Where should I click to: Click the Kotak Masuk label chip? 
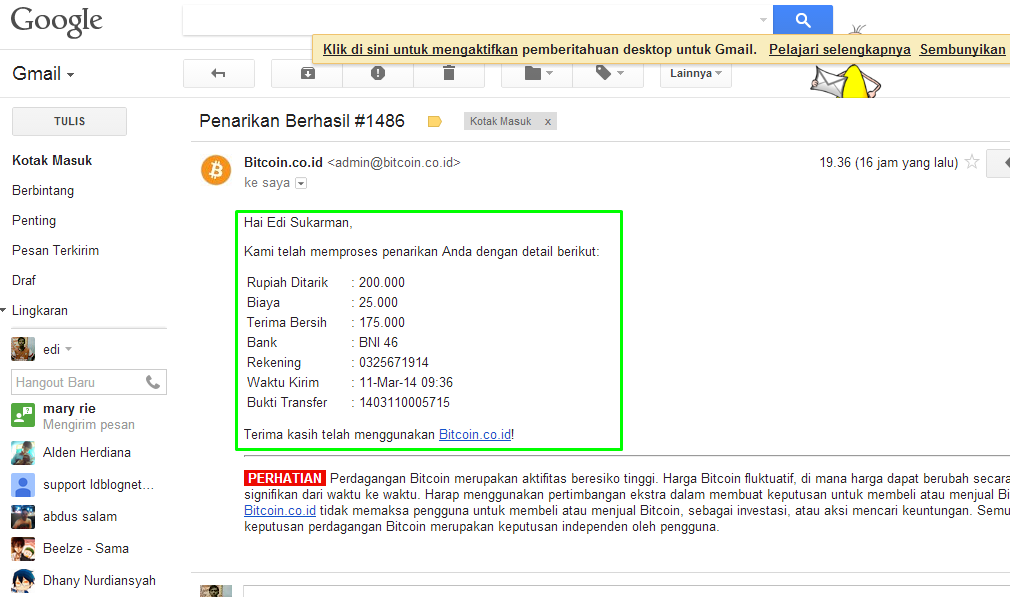(x=500, y=121)
